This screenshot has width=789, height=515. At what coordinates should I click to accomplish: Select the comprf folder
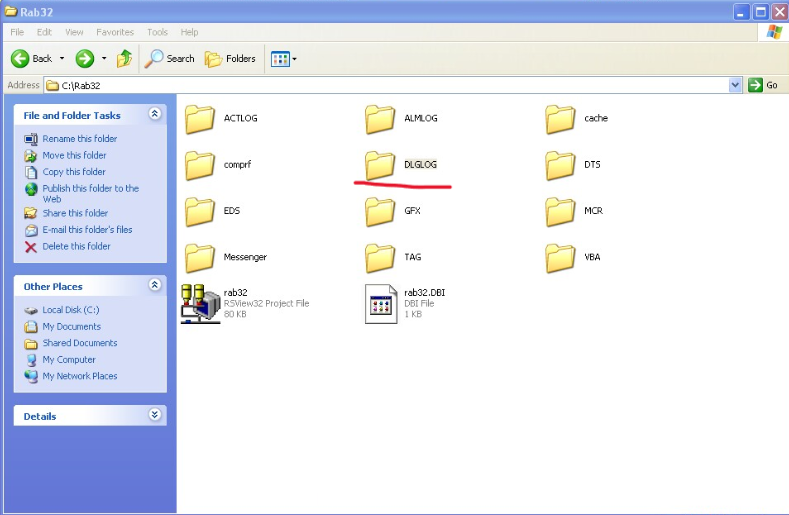(218, 166)
